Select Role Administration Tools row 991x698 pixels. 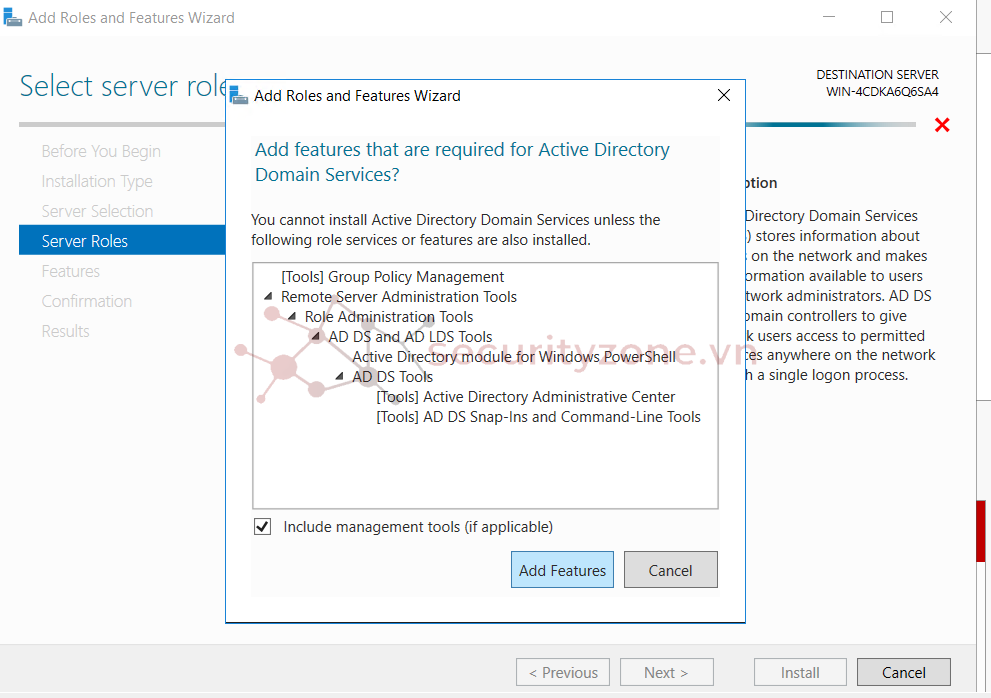click(x=389, y=317)
